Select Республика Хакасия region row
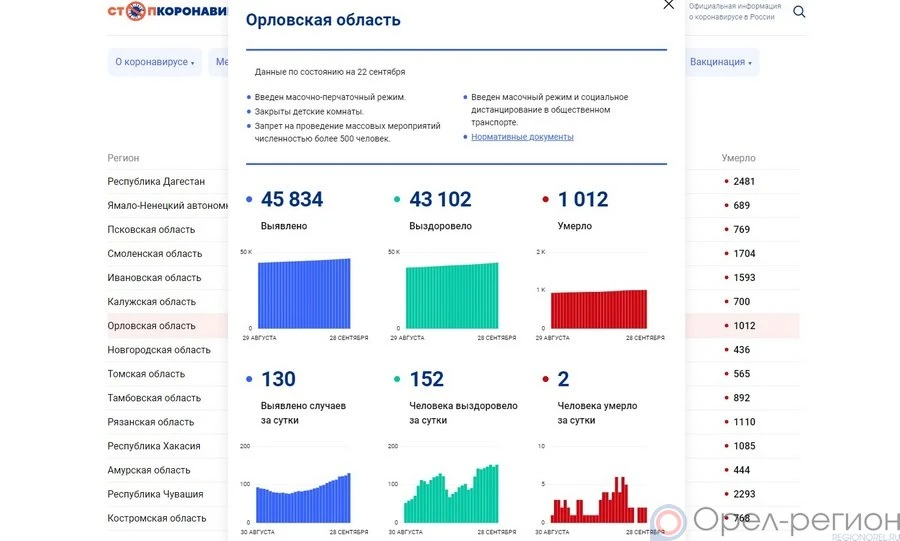This screenshot has height=541, width=900. tap(154, 446)
